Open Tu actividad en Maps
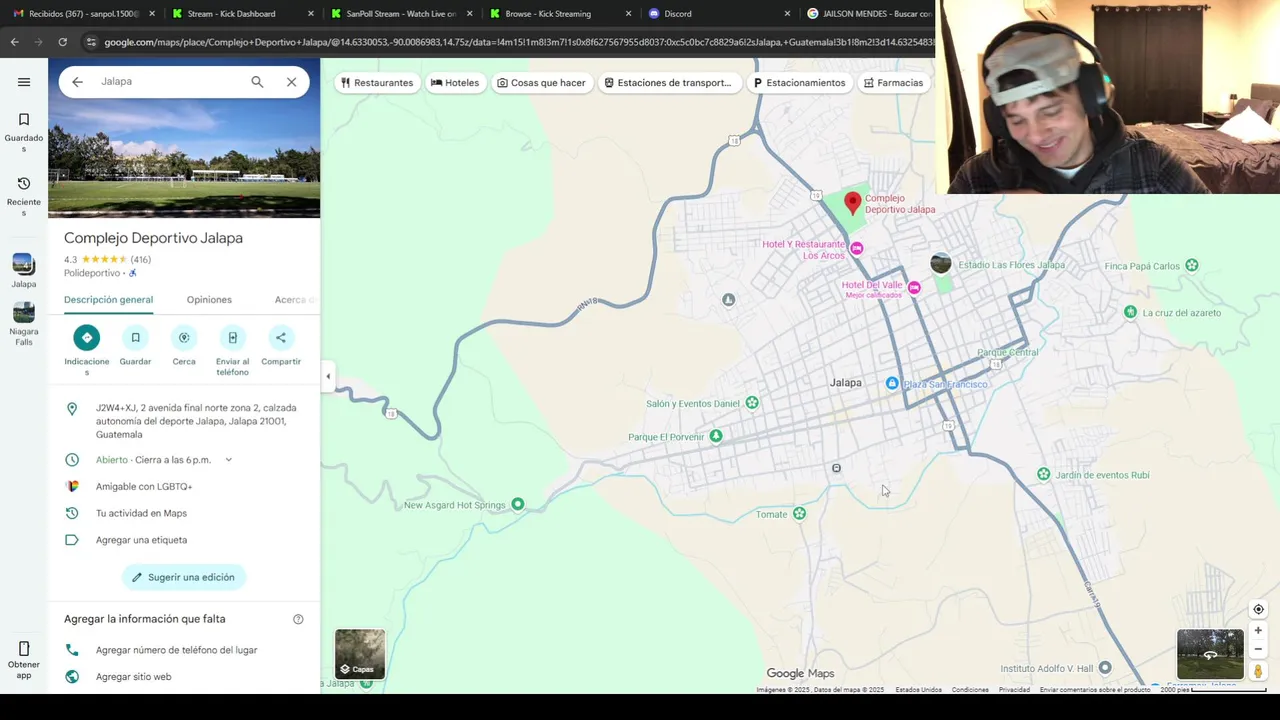The height and width of the screenshot is (720, 1280). coord(184,513)
